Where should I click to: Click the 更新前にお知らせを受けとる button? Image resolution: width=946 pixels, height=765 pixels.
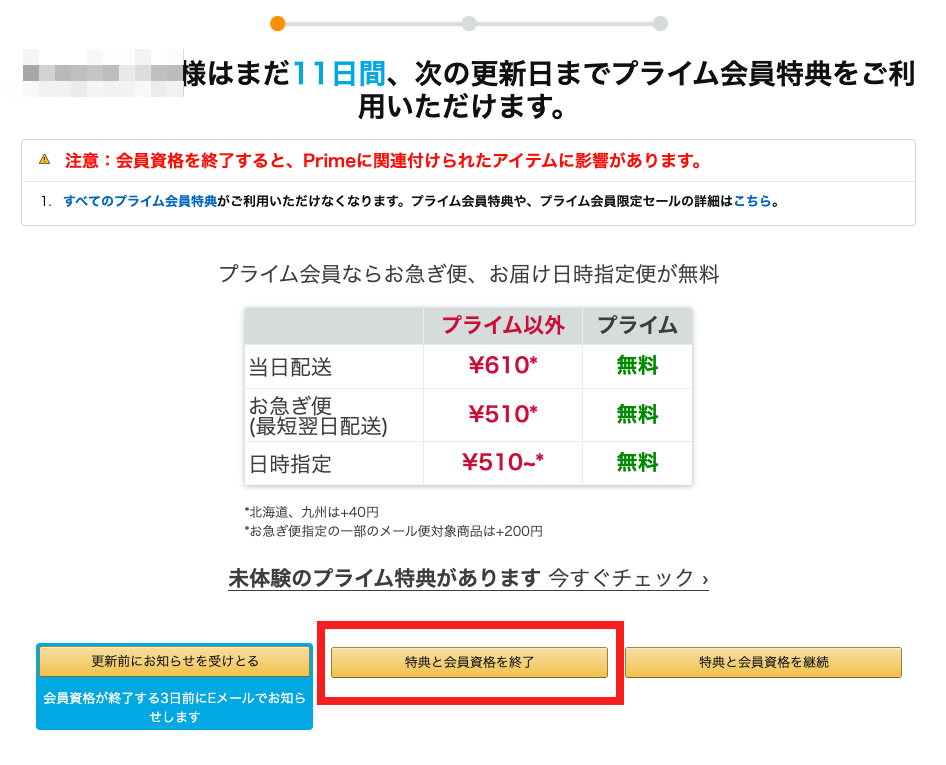pyautogui.click(x=174, y=661)
